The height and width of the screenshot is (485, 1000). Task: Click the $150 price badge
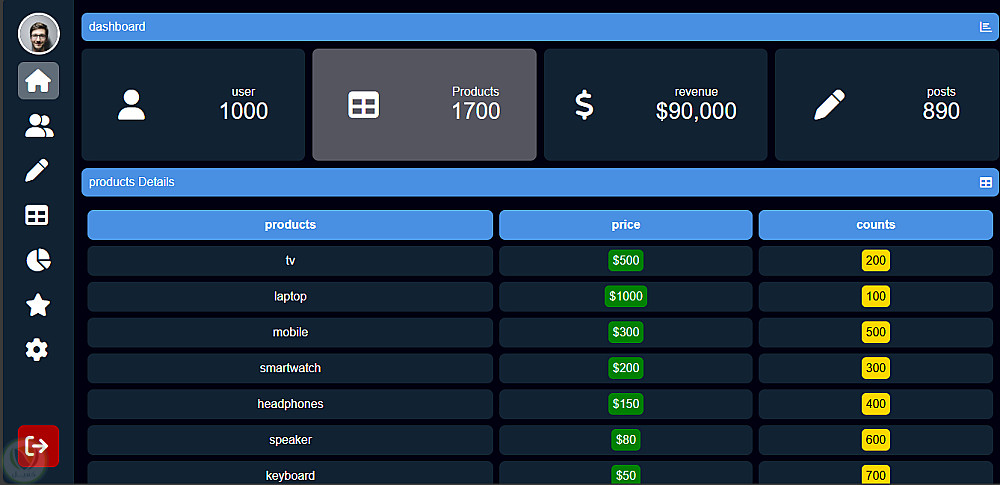coord(626,403)
